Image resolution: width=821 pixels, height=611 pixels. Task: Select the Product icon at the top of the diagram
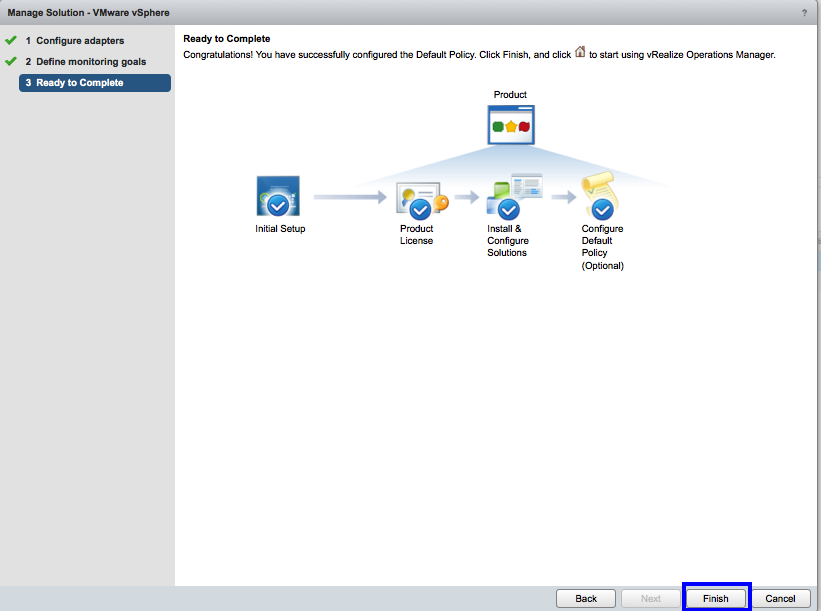click(510, 125)
